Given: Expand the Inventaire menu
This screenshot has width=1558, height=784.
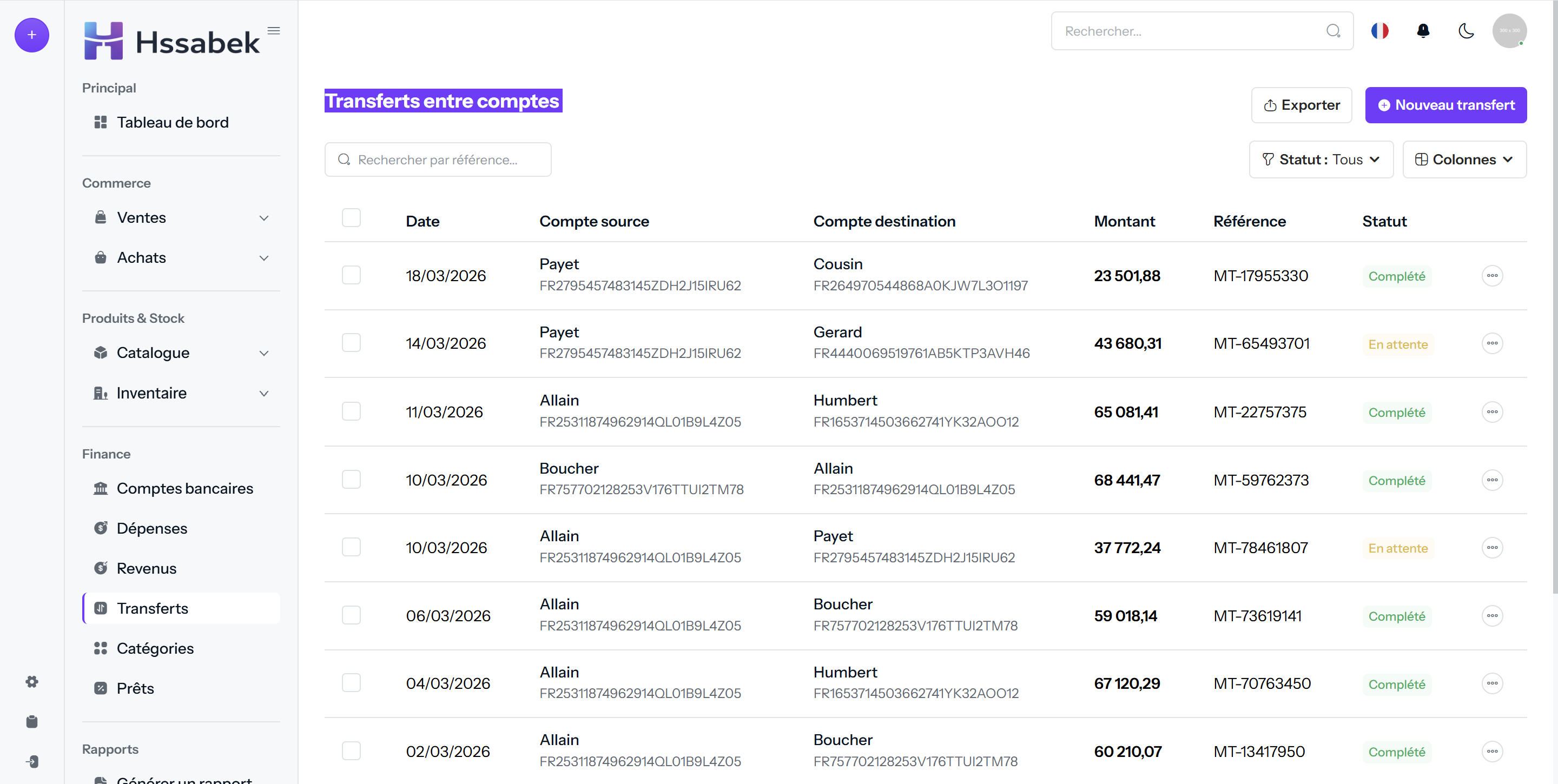Looking at the screenshot, I should point(181,394).
